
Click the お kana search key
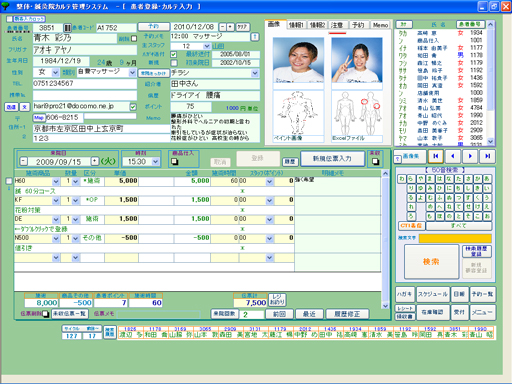tap(487, 216)
